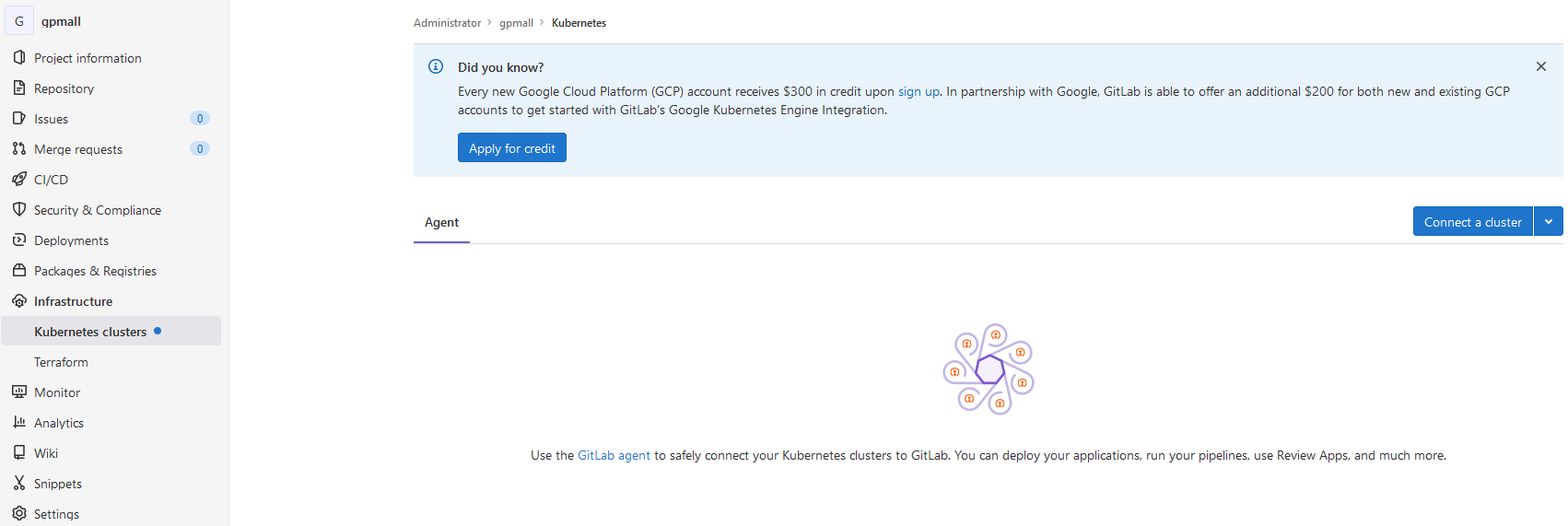The height and width of the screenshot is (526, 1568).
Task: Click the Merge requests icon
Action: click(19, 148)
